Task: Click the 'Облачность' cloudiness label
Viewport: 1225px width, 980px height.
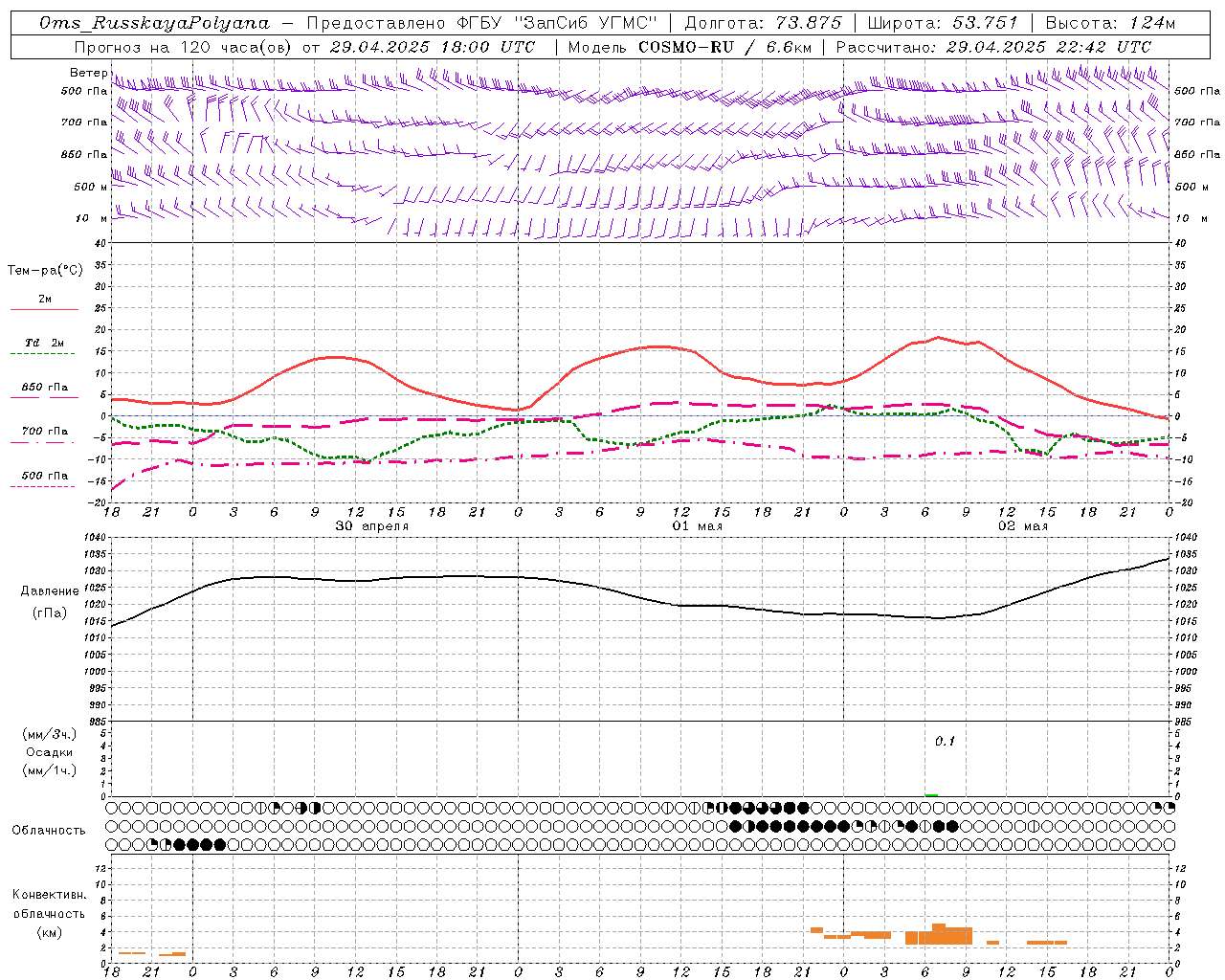Action: click(x=49, y=830)
